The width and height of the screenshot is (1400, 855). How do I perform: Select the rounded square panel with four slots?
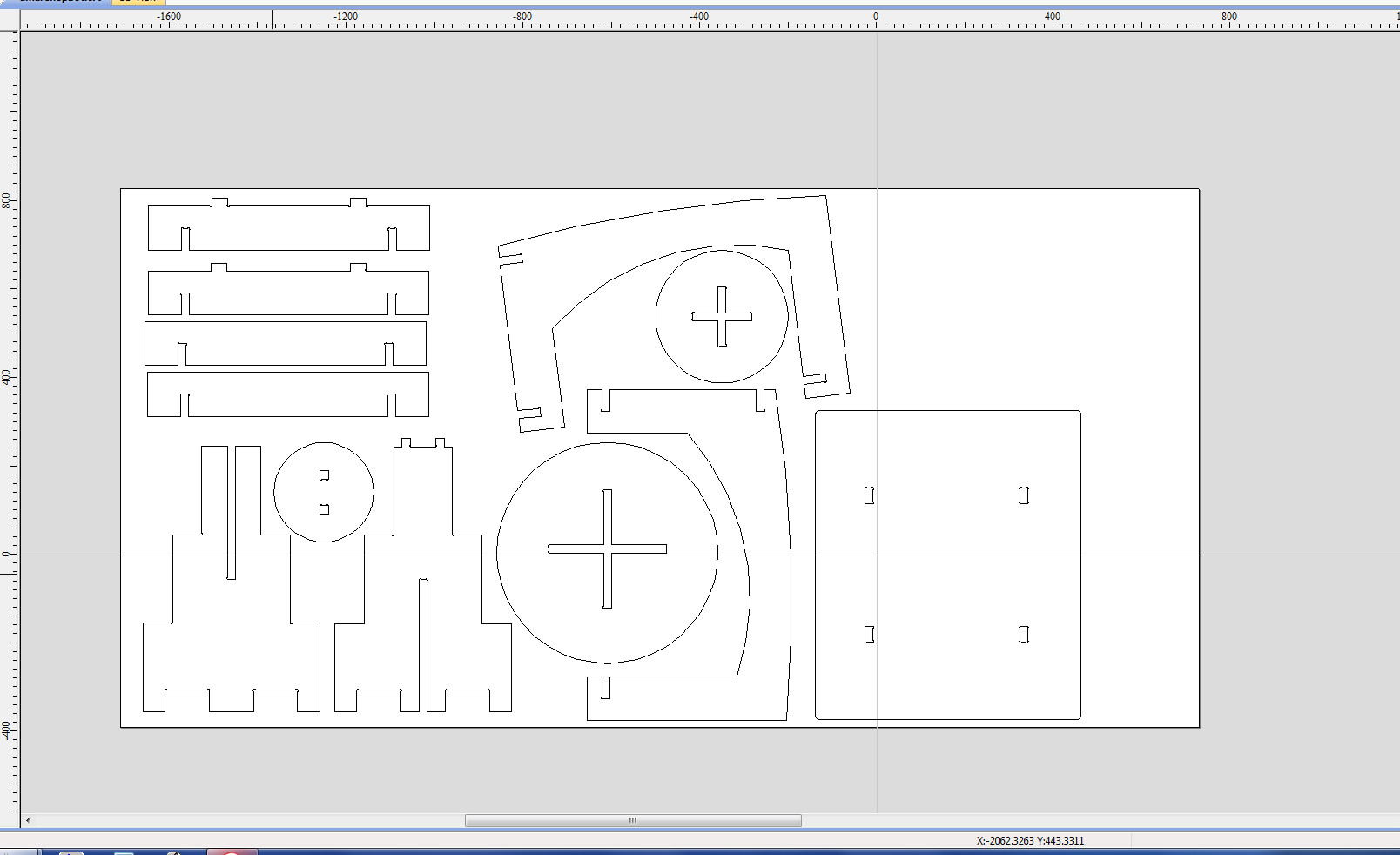click(x=948, y=565)
